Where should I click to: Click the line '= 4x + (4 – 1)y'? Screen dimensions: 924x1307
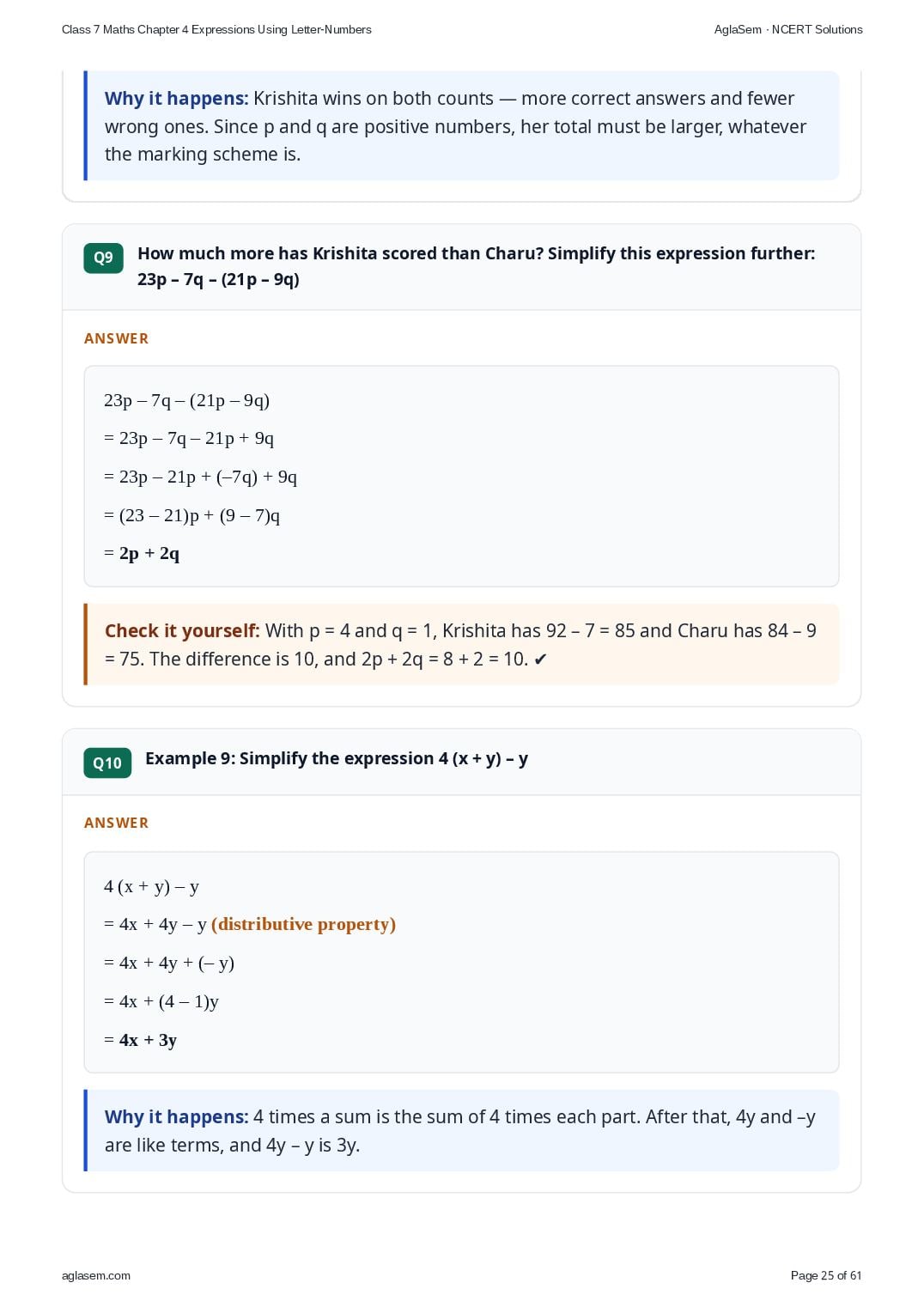[161, 1001]
